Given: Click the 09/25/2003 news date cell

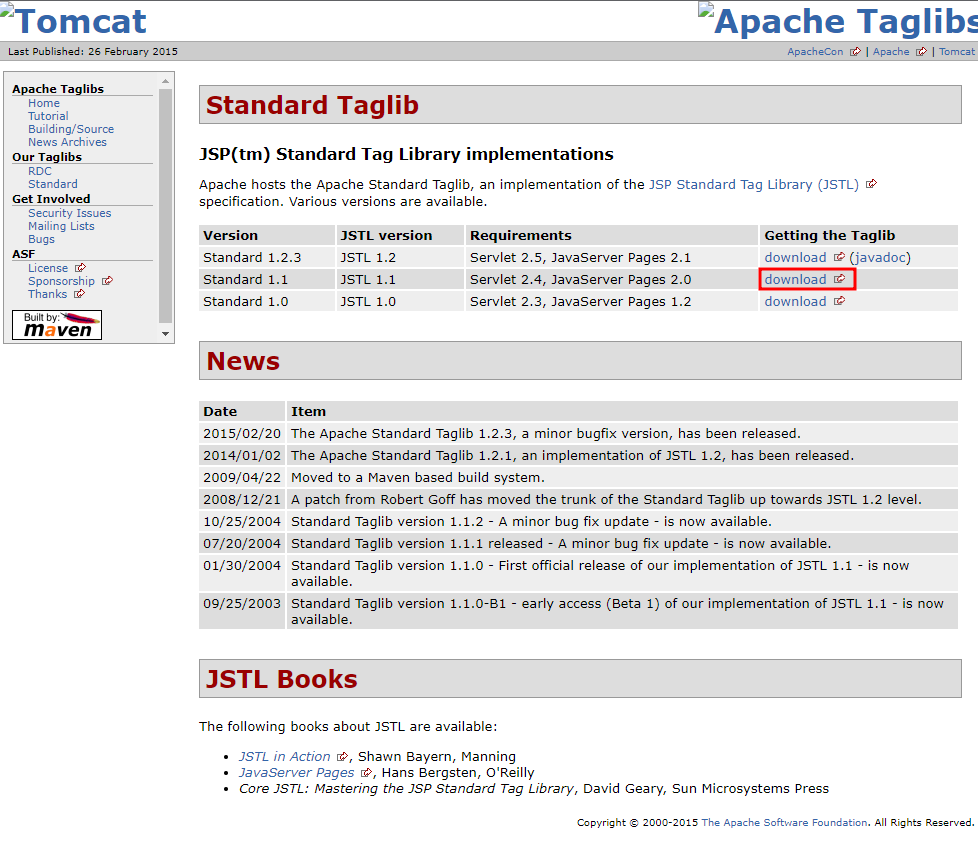Looking at the screenshot, I should (x=242, y=611).
